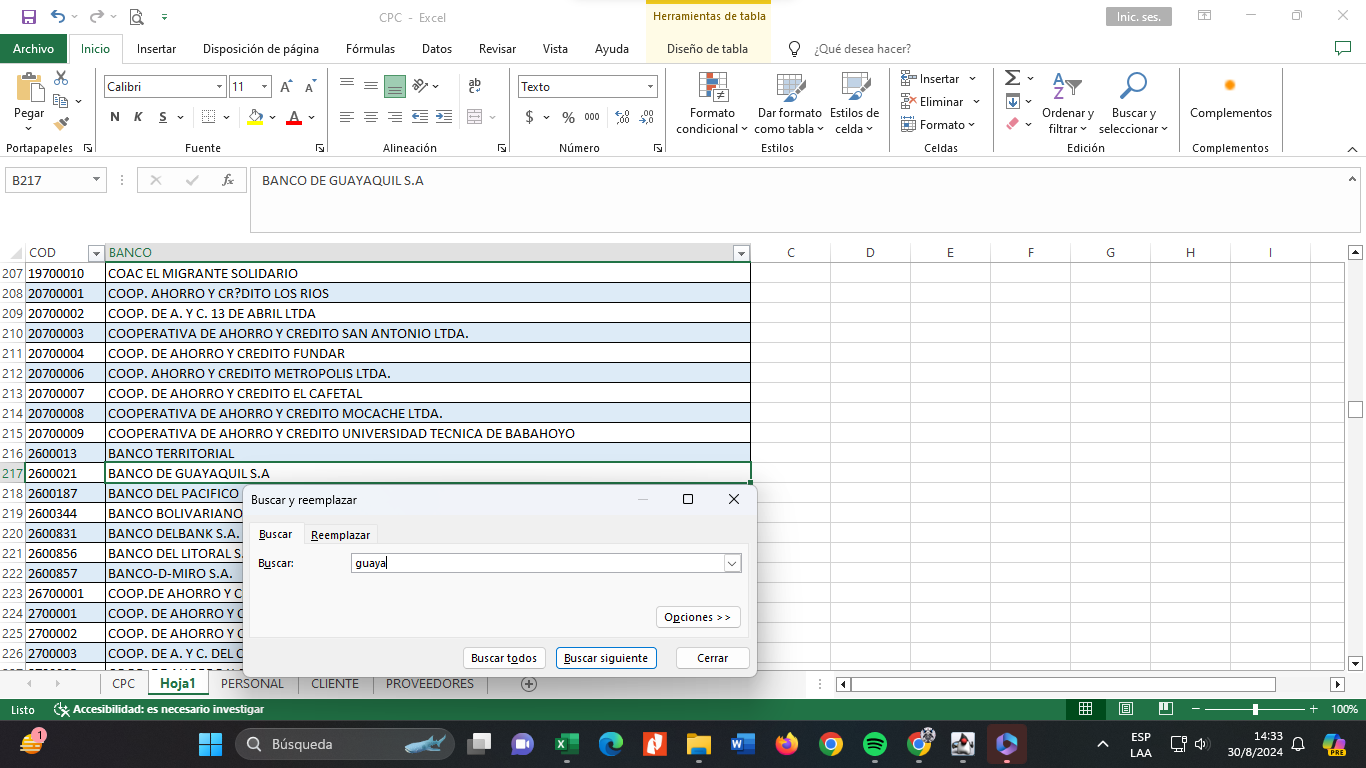This screenshot has height=768, width=1366.
Task: Add a new sheet with plus icon
Action: [529, 684]
